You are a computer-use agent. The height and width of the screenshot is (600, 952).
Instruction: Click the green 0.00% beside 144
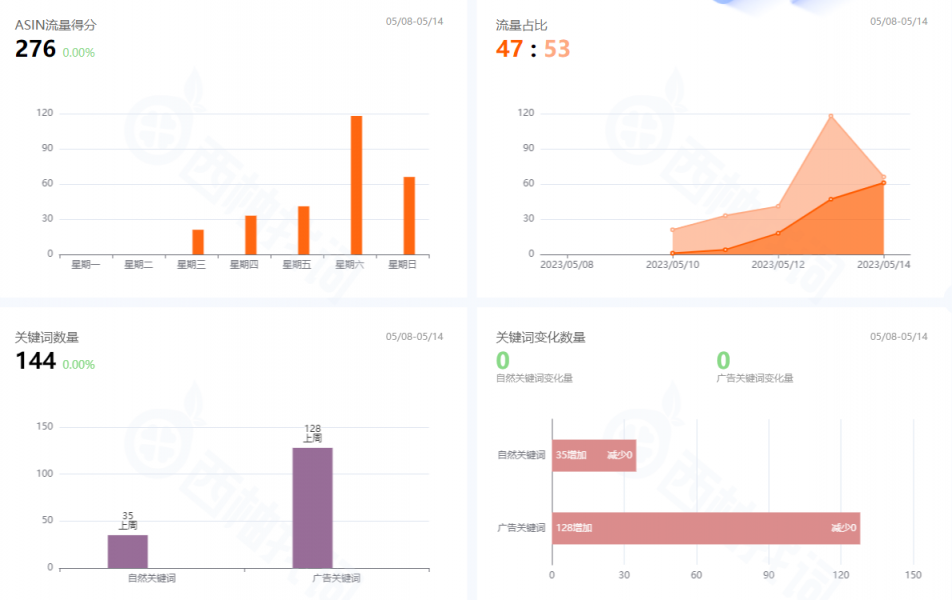(79, 365)
